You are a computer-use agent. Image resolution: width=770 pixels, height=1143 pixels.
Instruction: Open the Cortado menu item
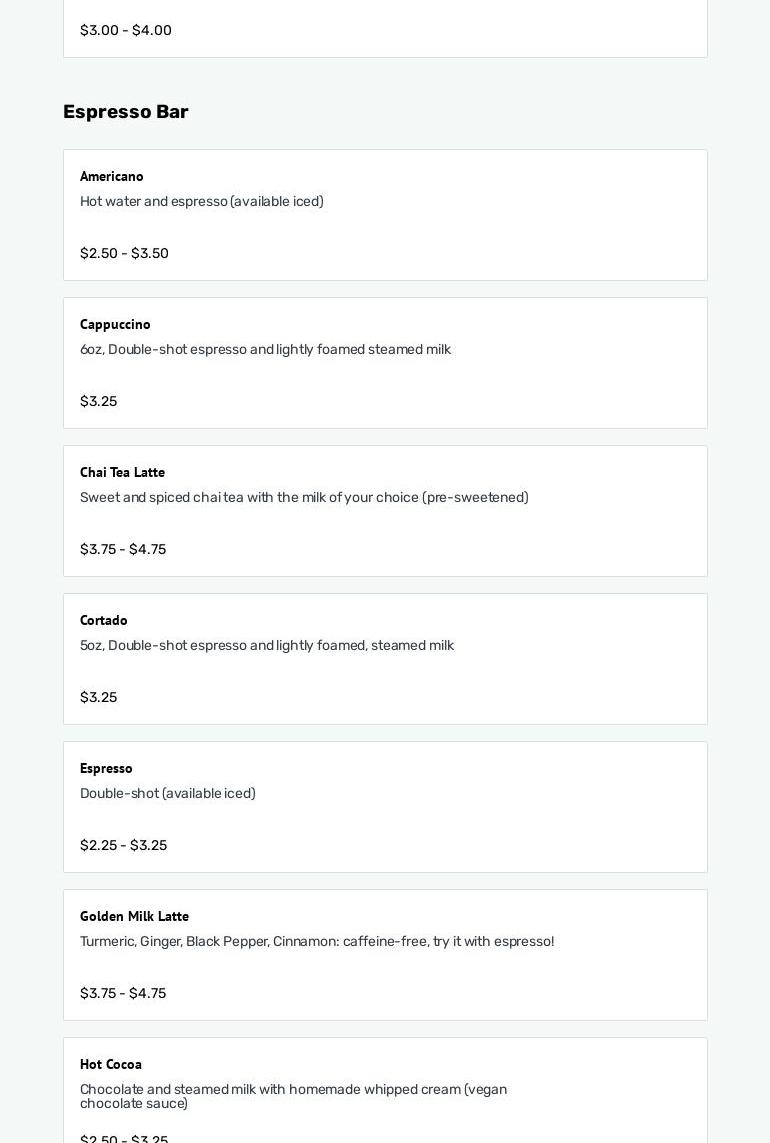[x=104, y=621]
